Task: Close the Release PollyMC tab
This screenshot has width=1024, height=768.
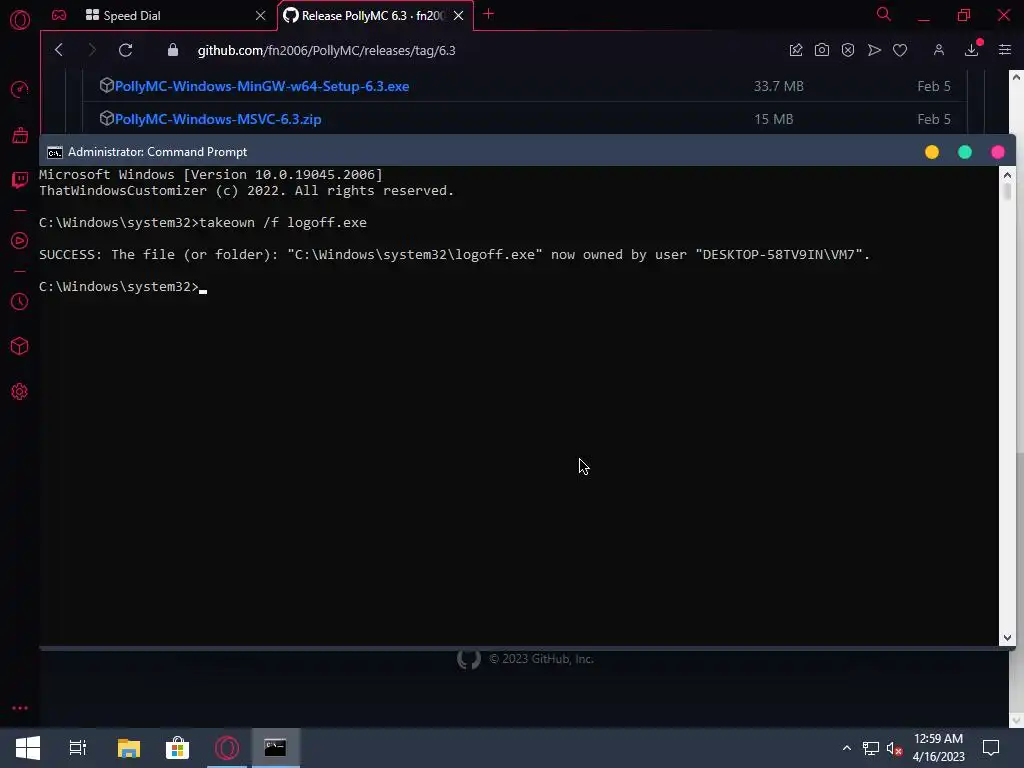Action: (x=458, y=16)
